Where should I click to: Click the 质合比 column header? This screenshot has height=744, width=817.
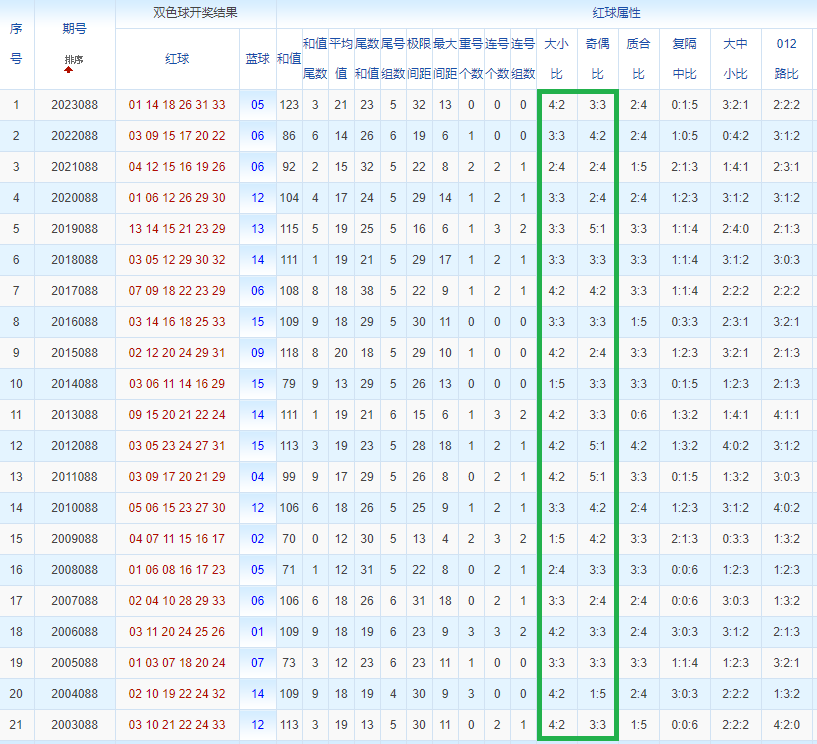tap(639, 59)
